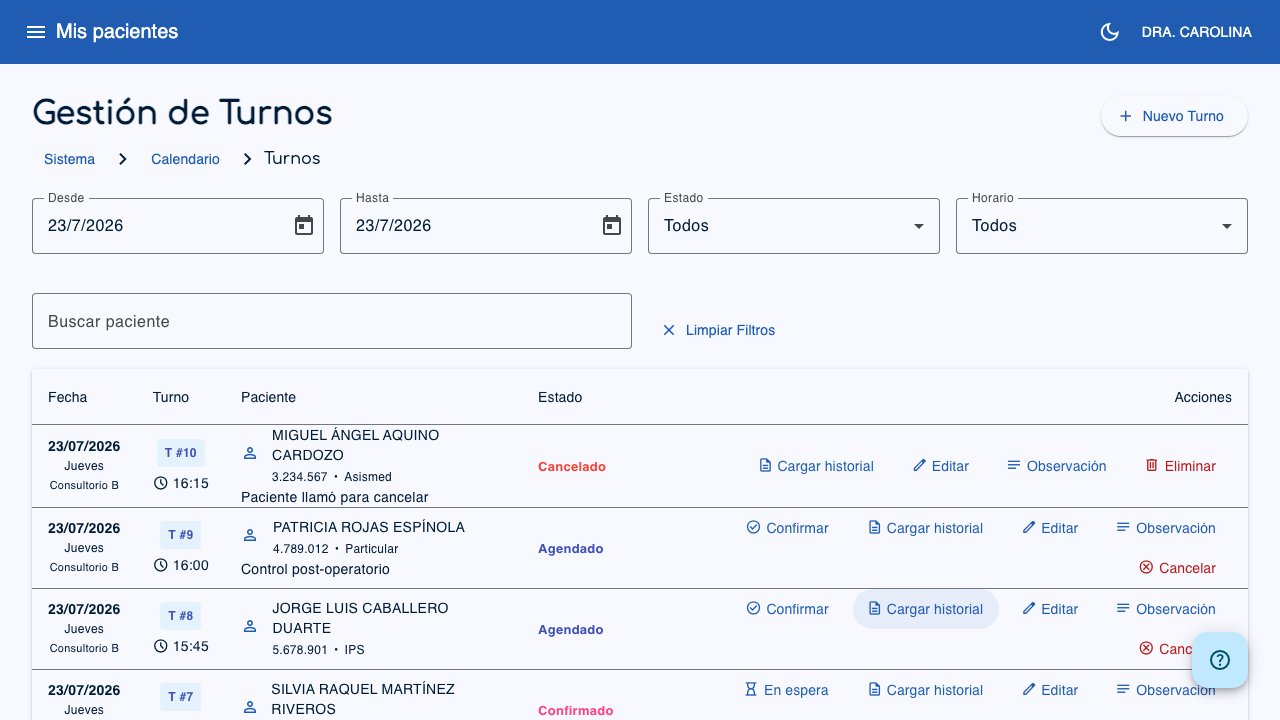
Task: Click the Estado column header
Action: [x=560, y=397]
